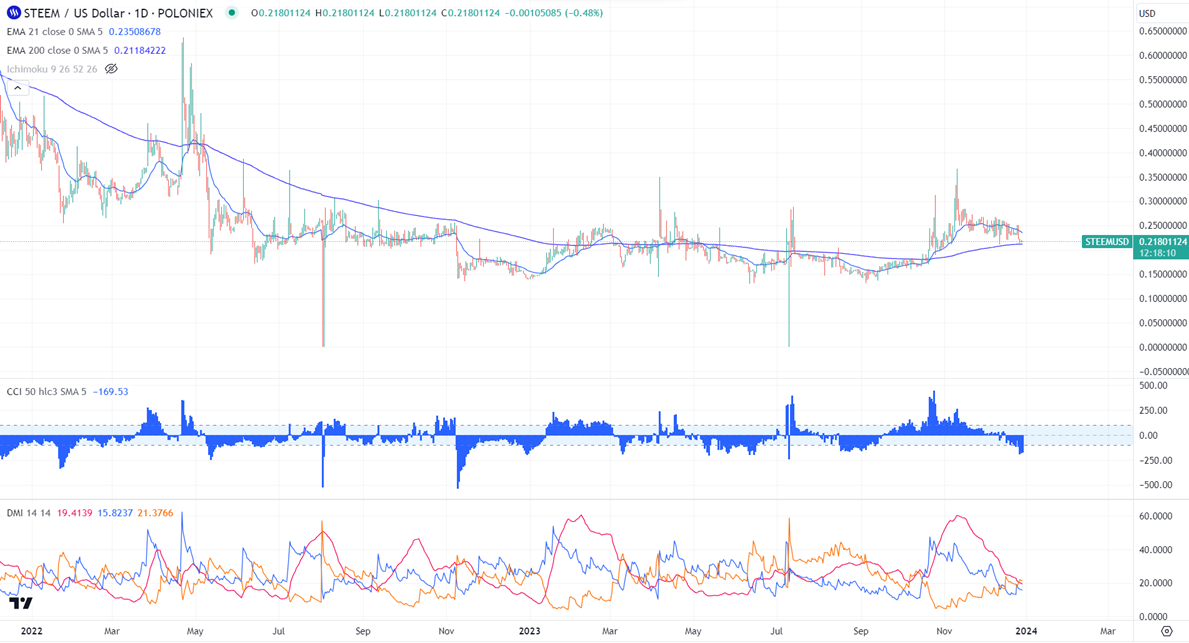Click the green market status dot
This screenshot has height=643, width=1189.
pos(232,13)
